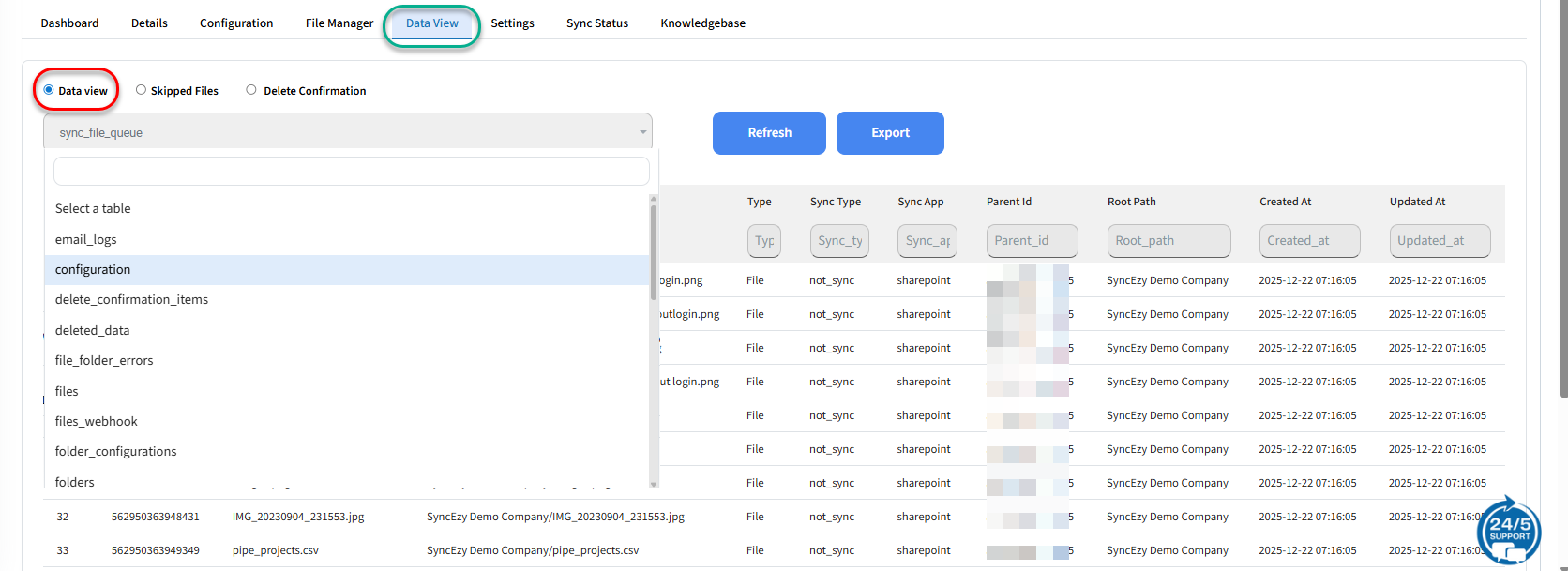Image resolution: width=1568 pixels, height=571 pixels.
Task: Click the Parent_id filter input
Action: tap(1032, 241)
